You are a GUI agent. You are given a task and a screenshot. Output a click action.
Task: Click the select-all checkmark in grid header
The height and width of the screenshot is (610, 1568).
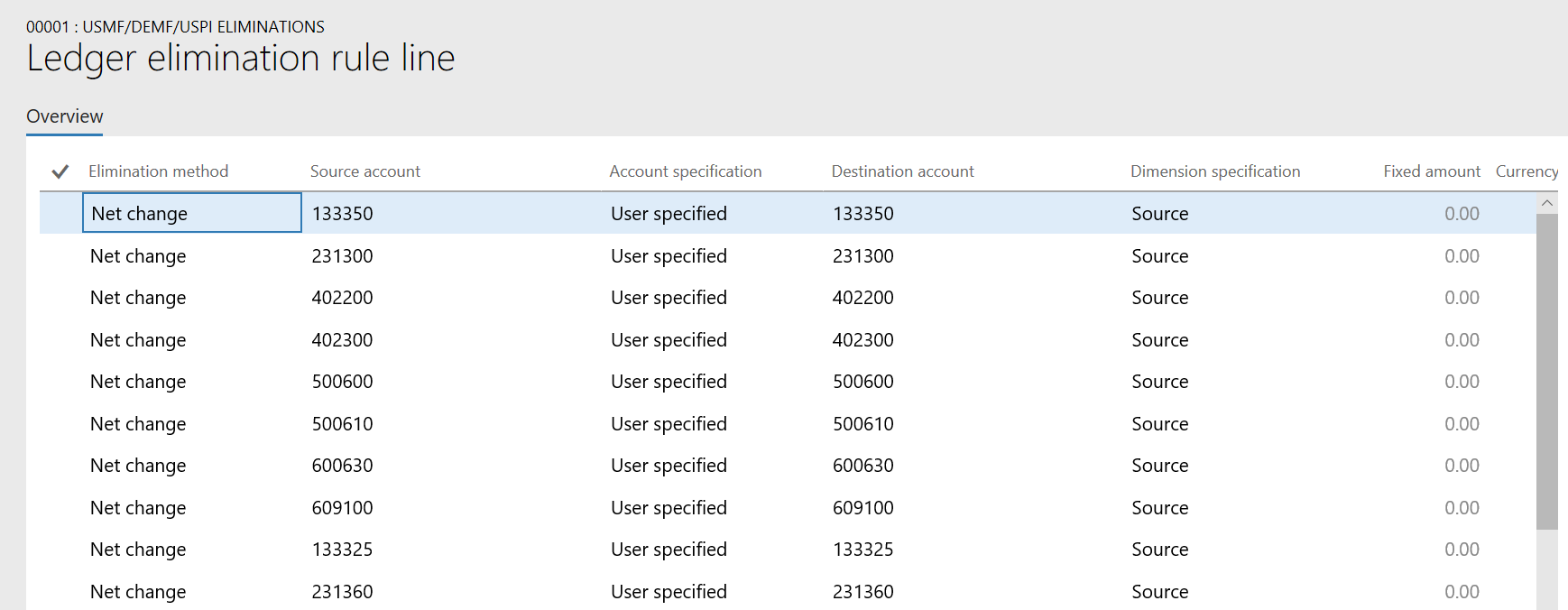[60, 171]
